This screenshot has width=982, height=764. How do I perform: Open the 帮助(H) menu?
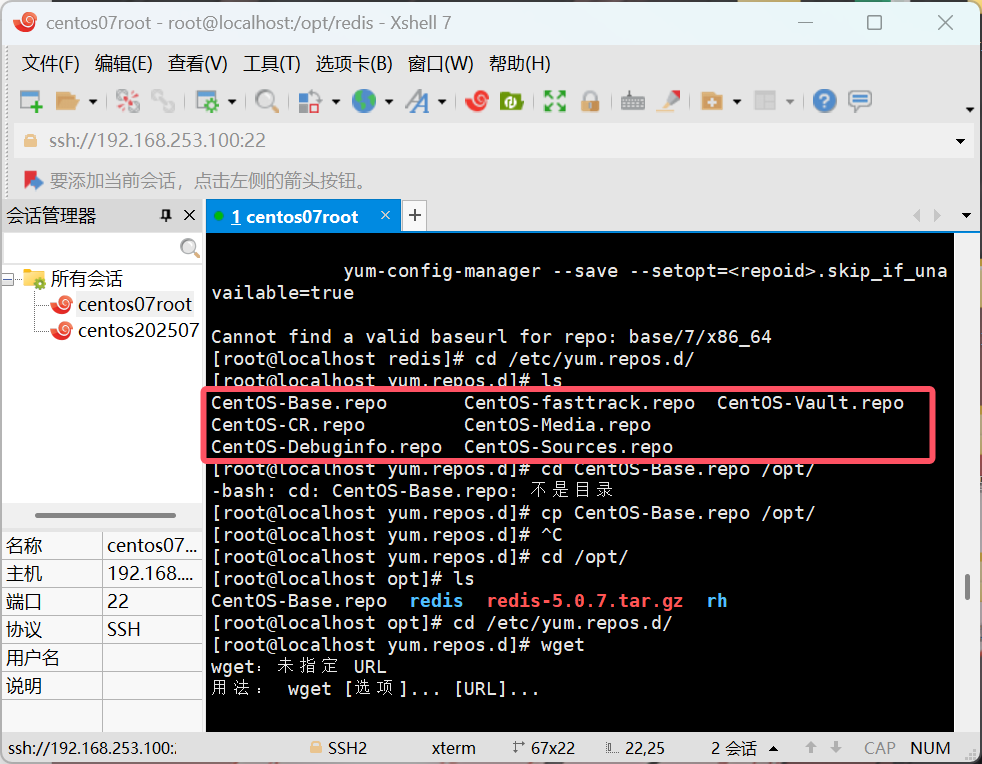point(519,63)
